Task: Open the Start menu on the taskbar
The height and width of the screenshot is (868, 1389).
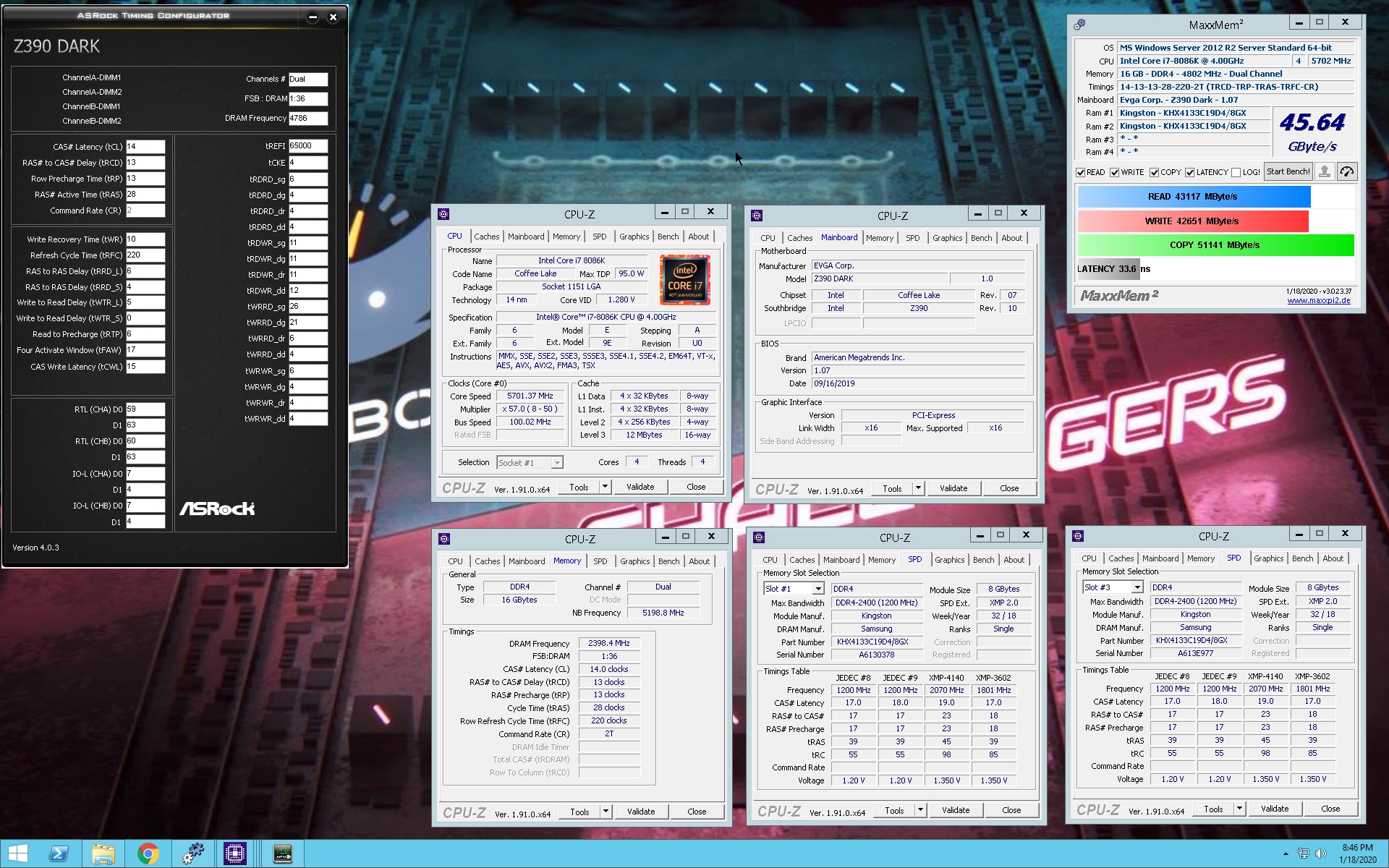Action: [17, 854]
